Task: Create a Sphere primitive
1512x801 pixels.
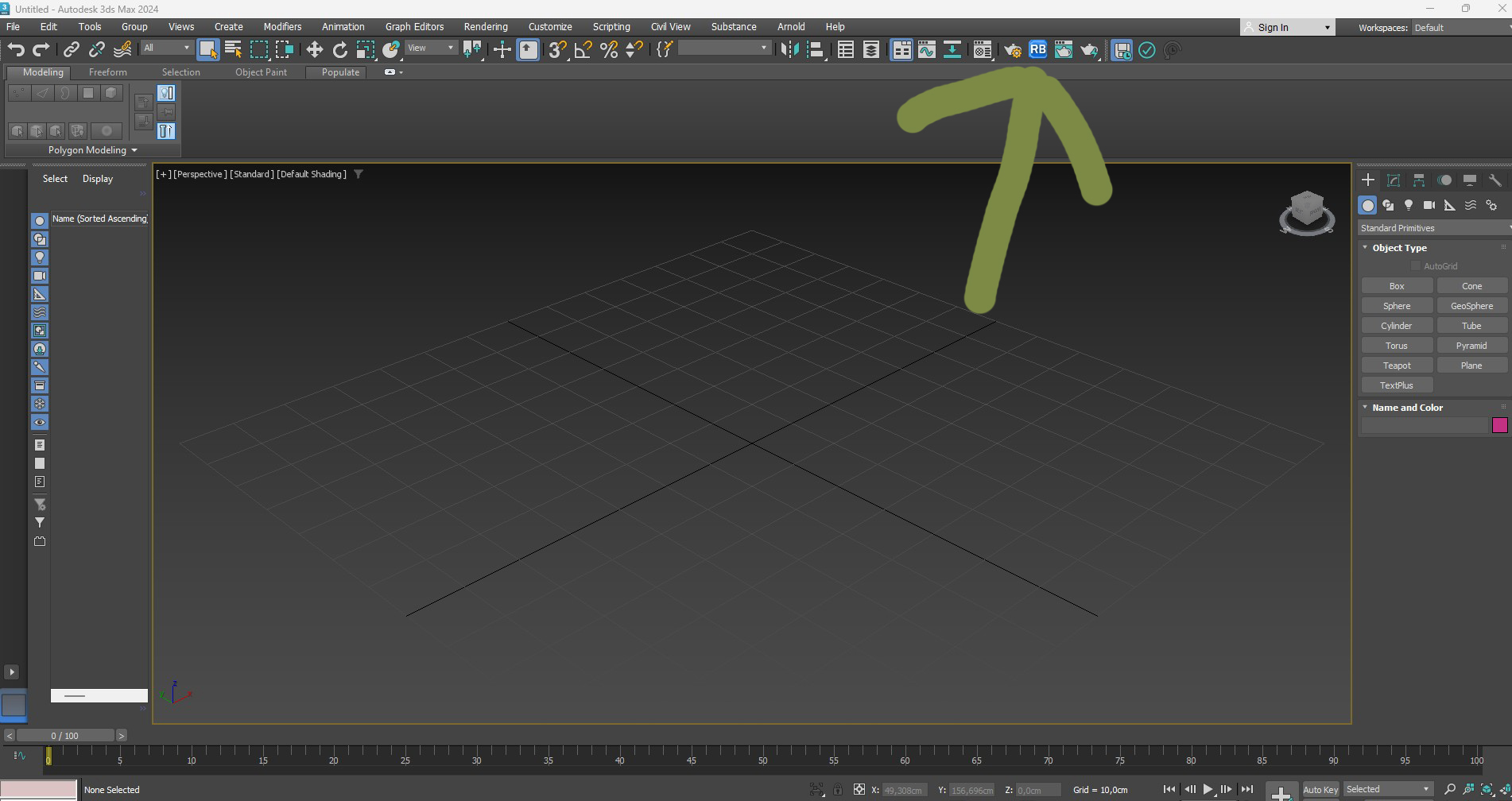Action: 1397,306
